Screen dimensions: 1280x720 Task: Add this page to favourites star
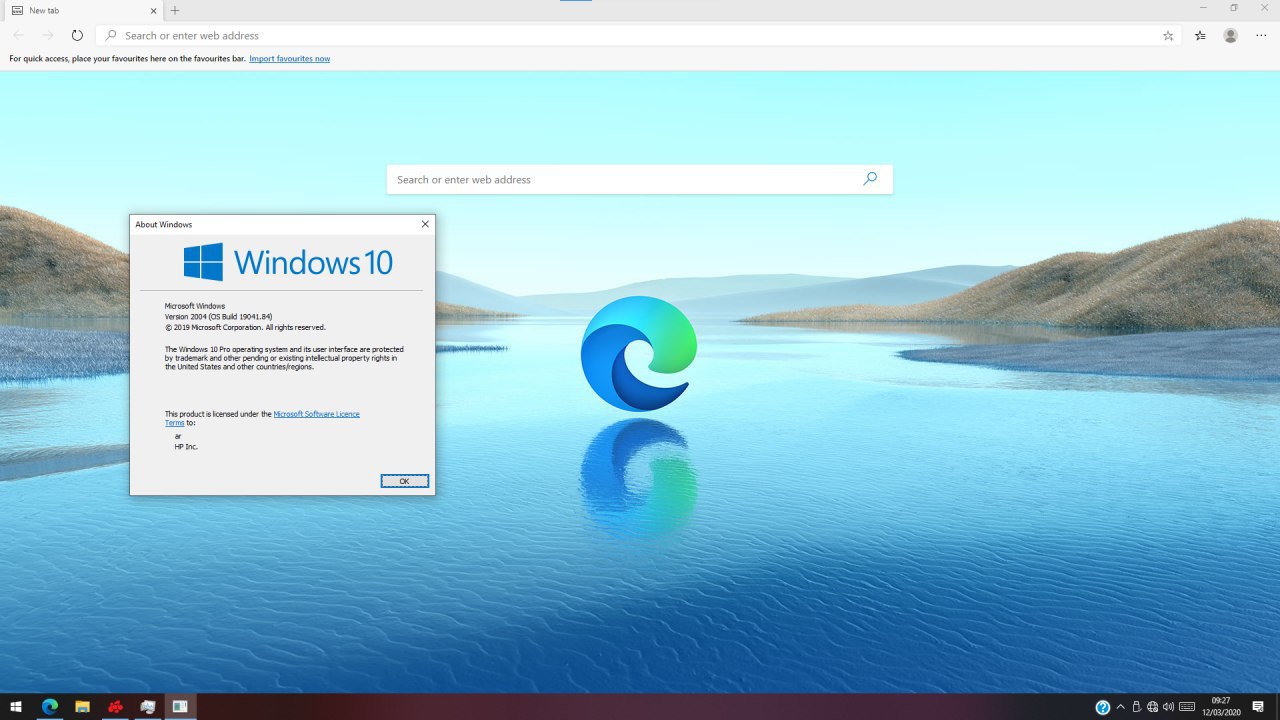coord(1168,35)
